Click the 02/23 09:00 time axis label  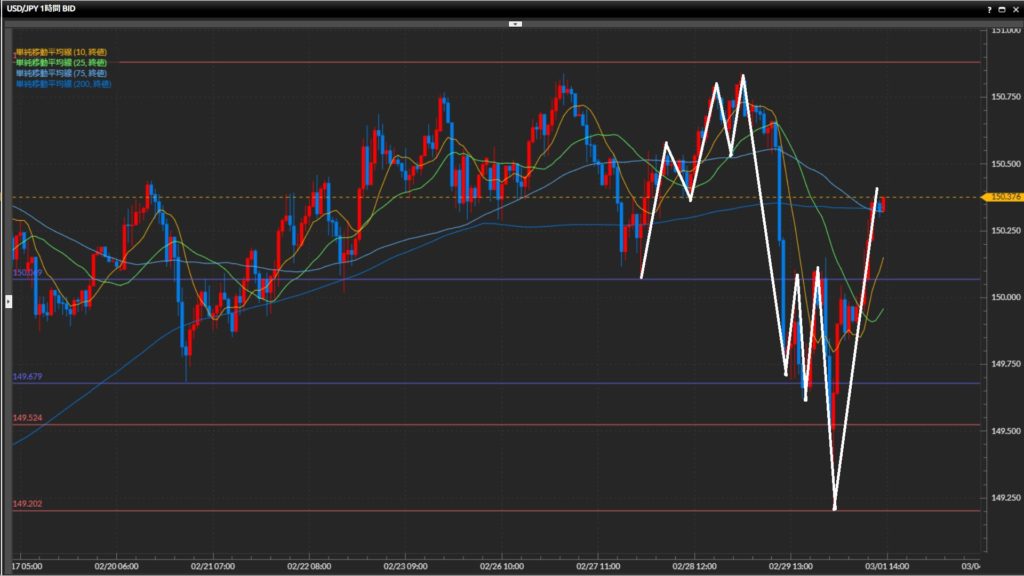(404, 565)
